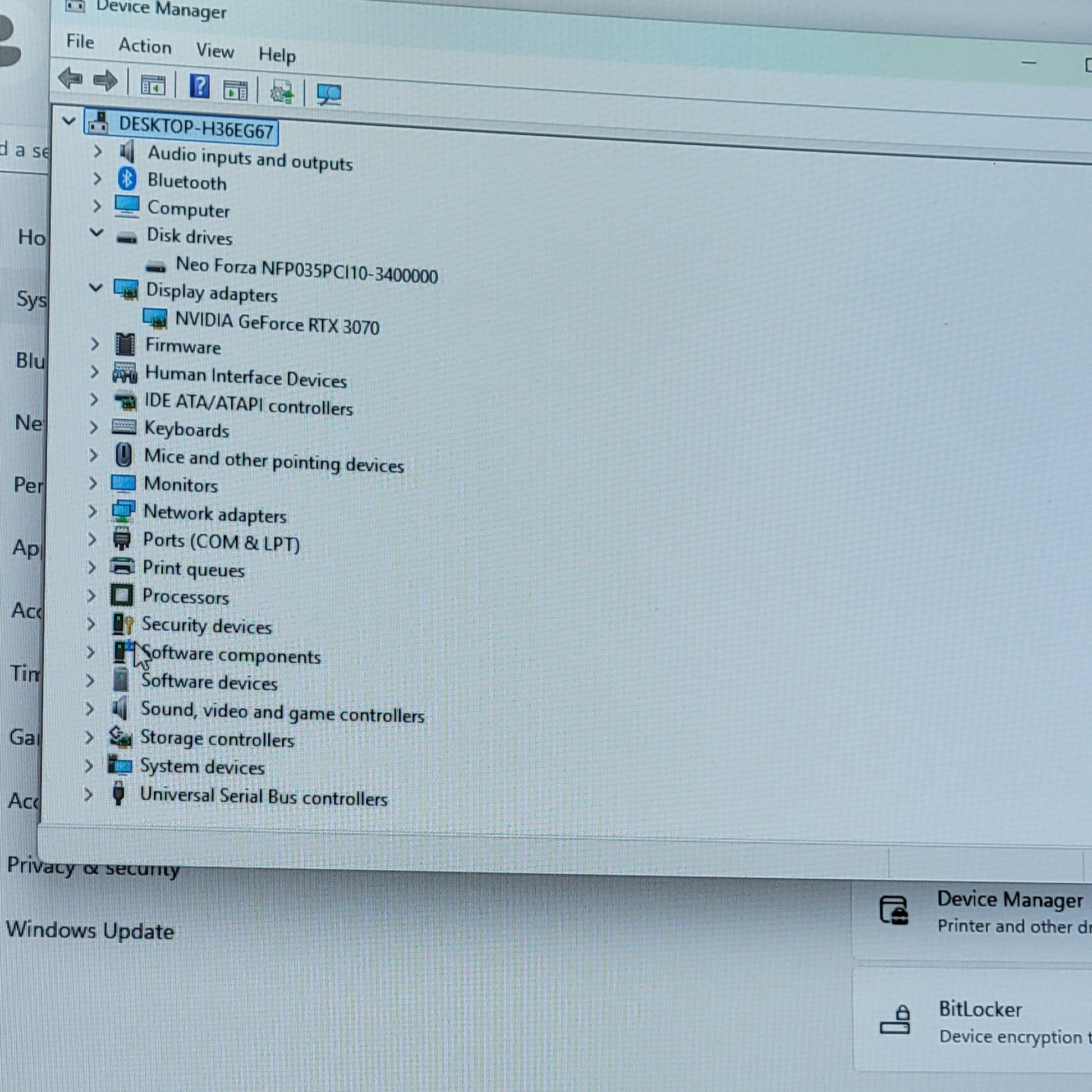Open the View menu
This screenshot has height=1092, width=1092.
pos(215,51)
